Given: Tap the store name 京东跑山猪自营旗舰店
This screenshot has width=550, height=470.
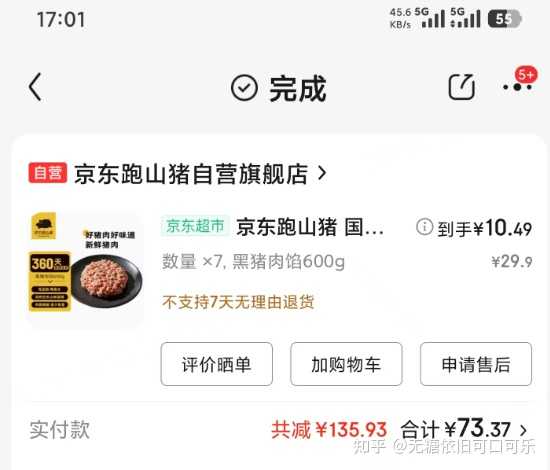Looking at the screenshot, I should pyautogui.click(x=191, y=173).
